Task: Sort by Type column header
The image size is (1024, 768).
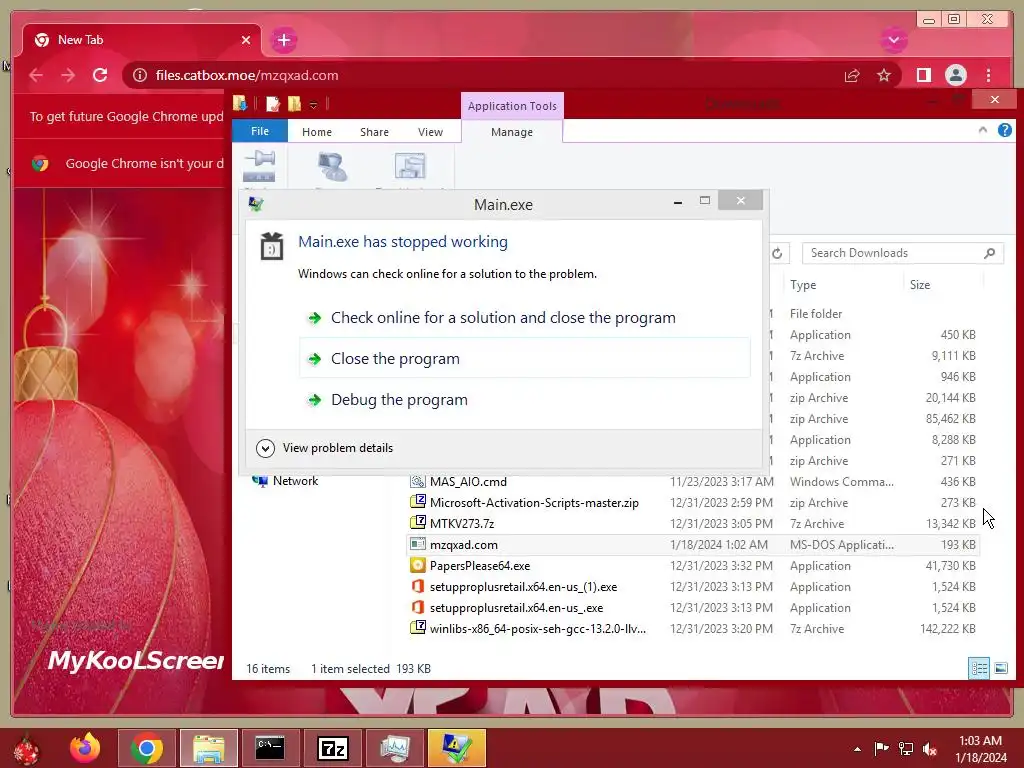Action: coord(803,285)
